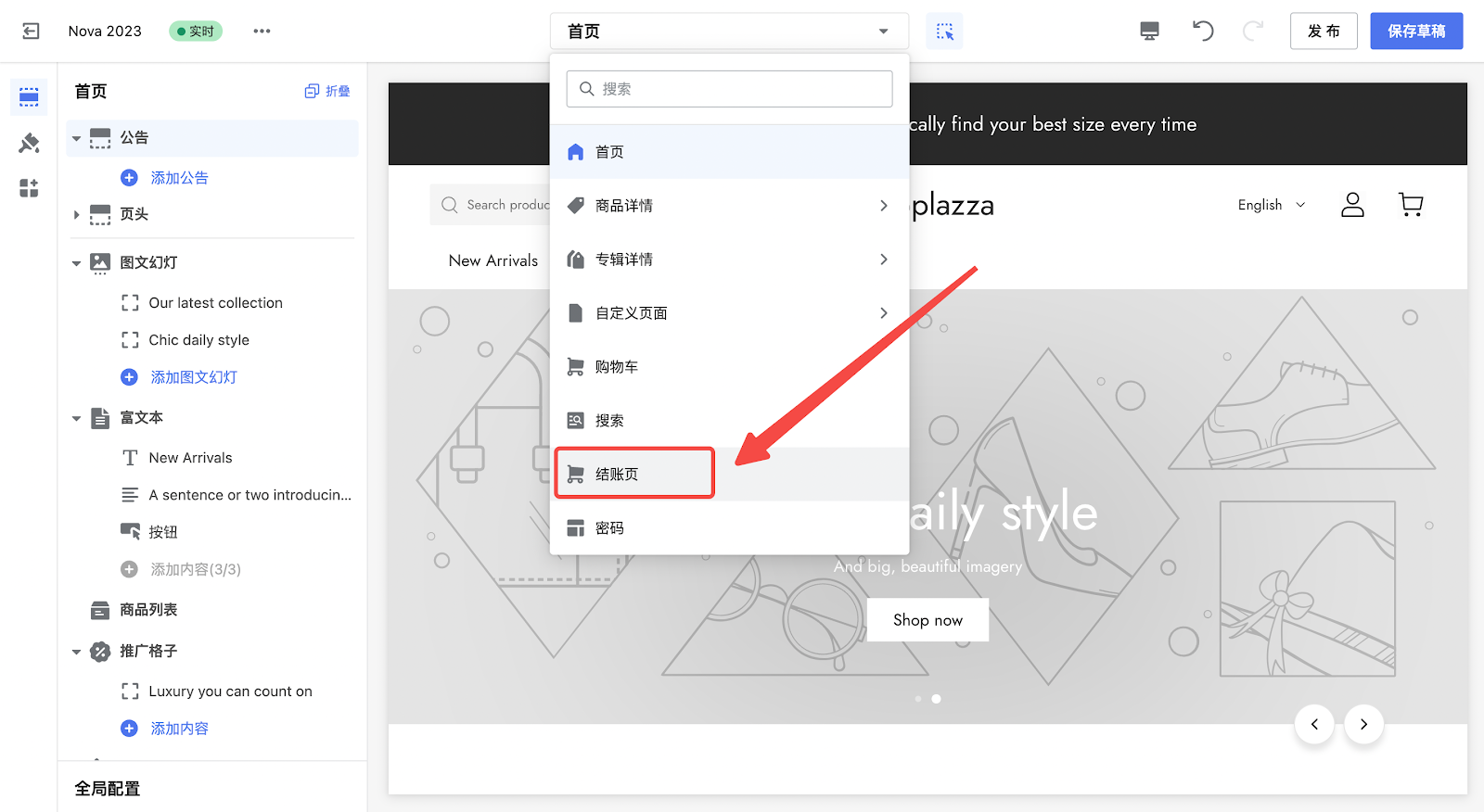This screenshot has height=812, width=1484.
Task: Click the undo arrow icon
Action: (1202, 32)
